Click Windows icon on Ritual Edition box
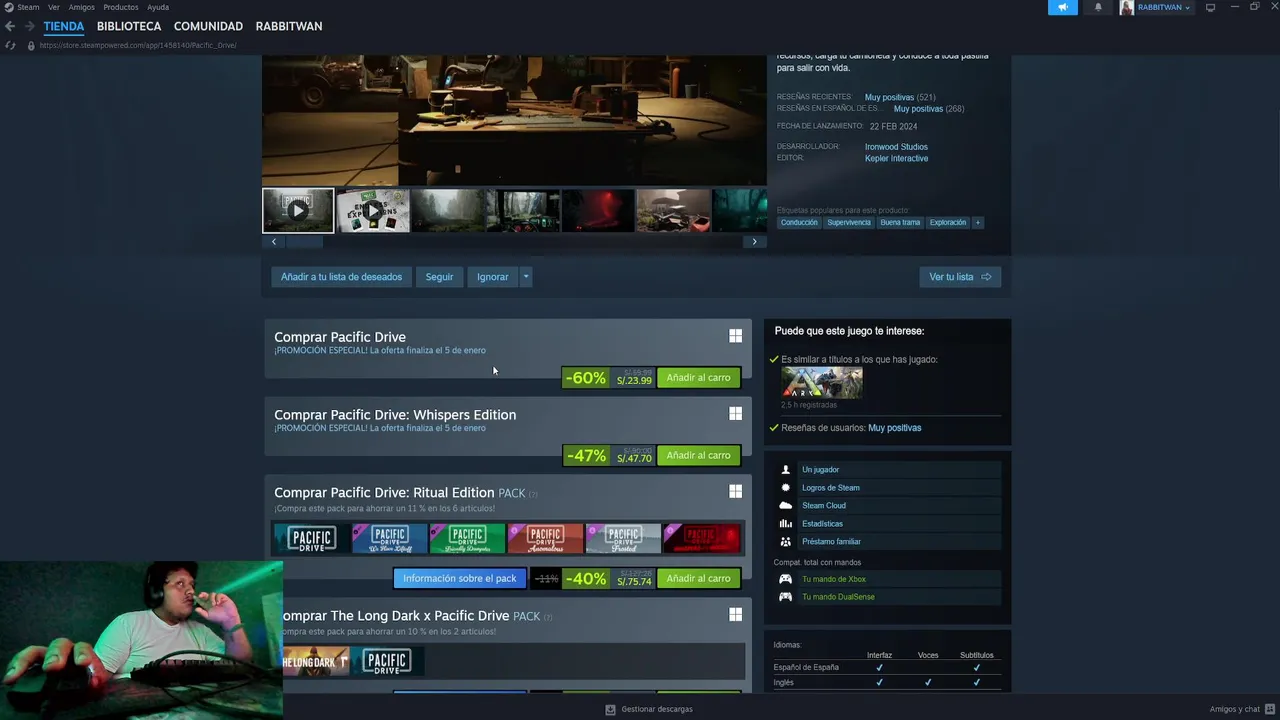This screenshot has width=1280, height=720. 736,491
